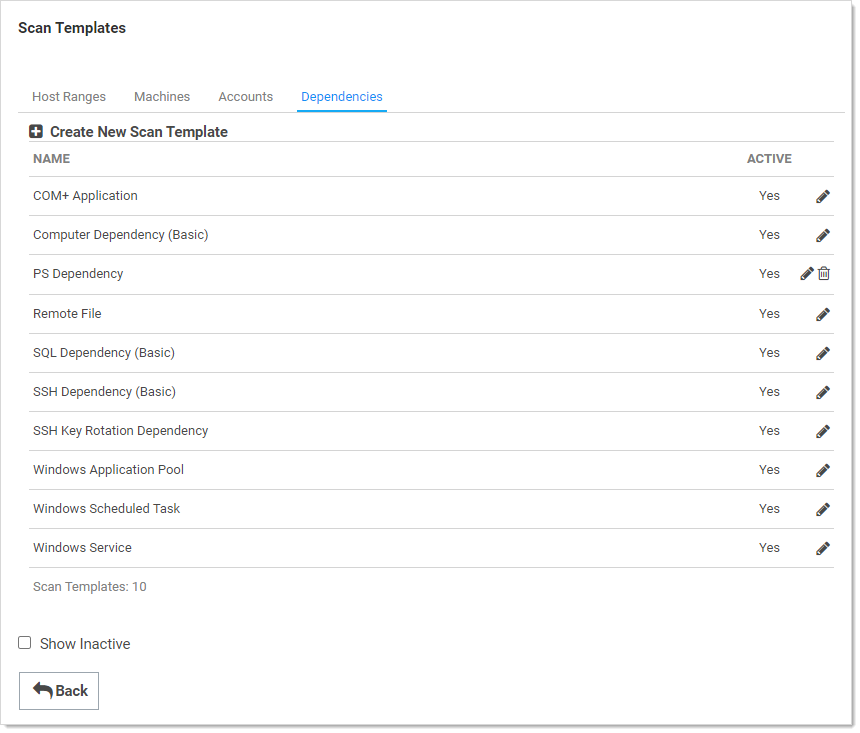
Task: Edit the Windows Application Pool template
Action: coord(823,470)
